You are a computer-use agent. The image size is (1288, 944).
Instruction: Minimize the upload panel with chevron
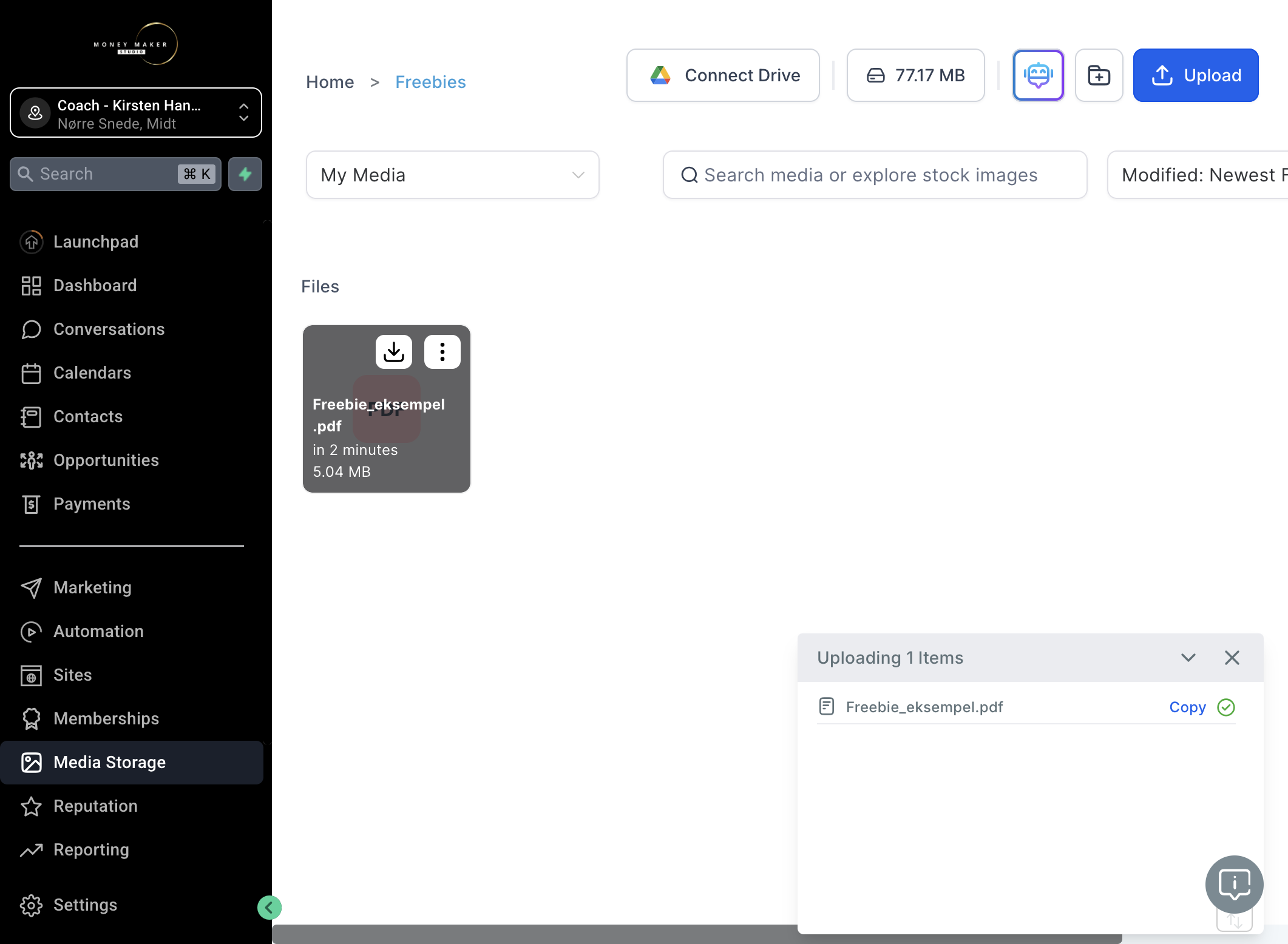coord(1188,658)
